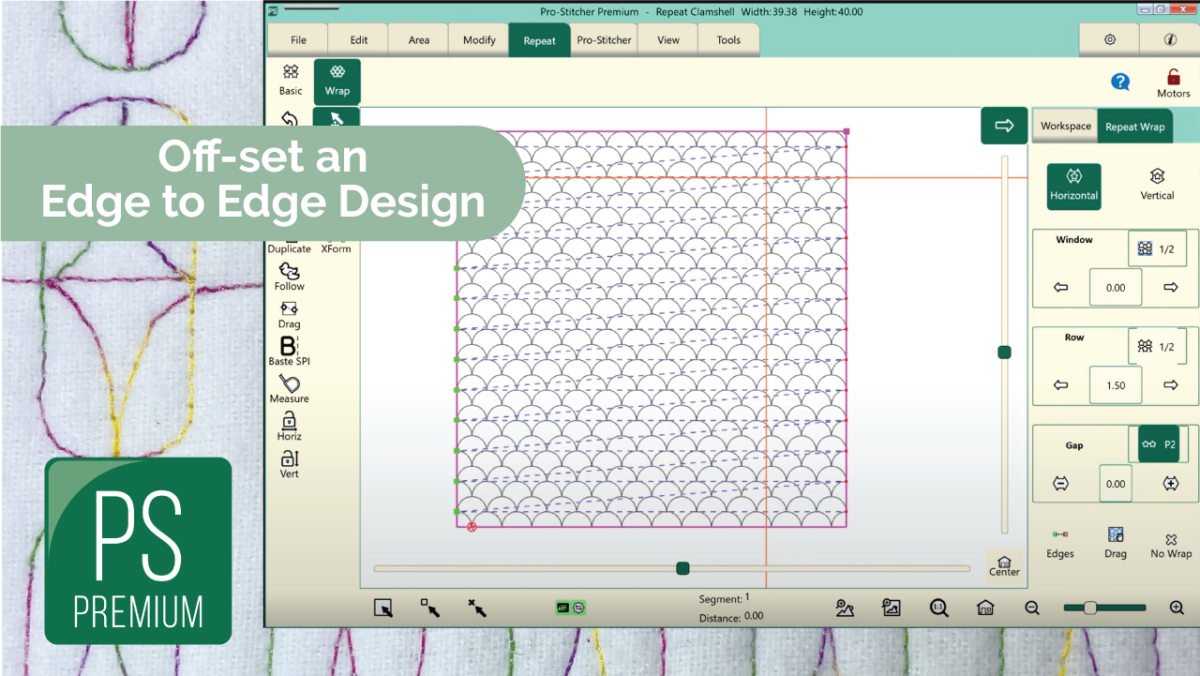Click the home view icon at bottom right

point(984,607)
